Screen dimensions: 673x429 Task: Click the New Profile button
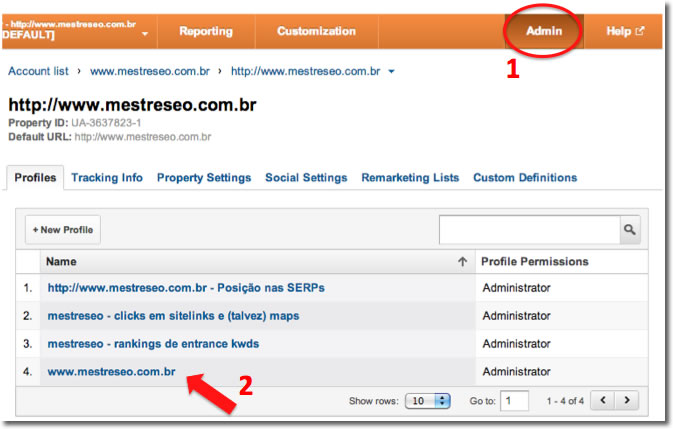63,230
